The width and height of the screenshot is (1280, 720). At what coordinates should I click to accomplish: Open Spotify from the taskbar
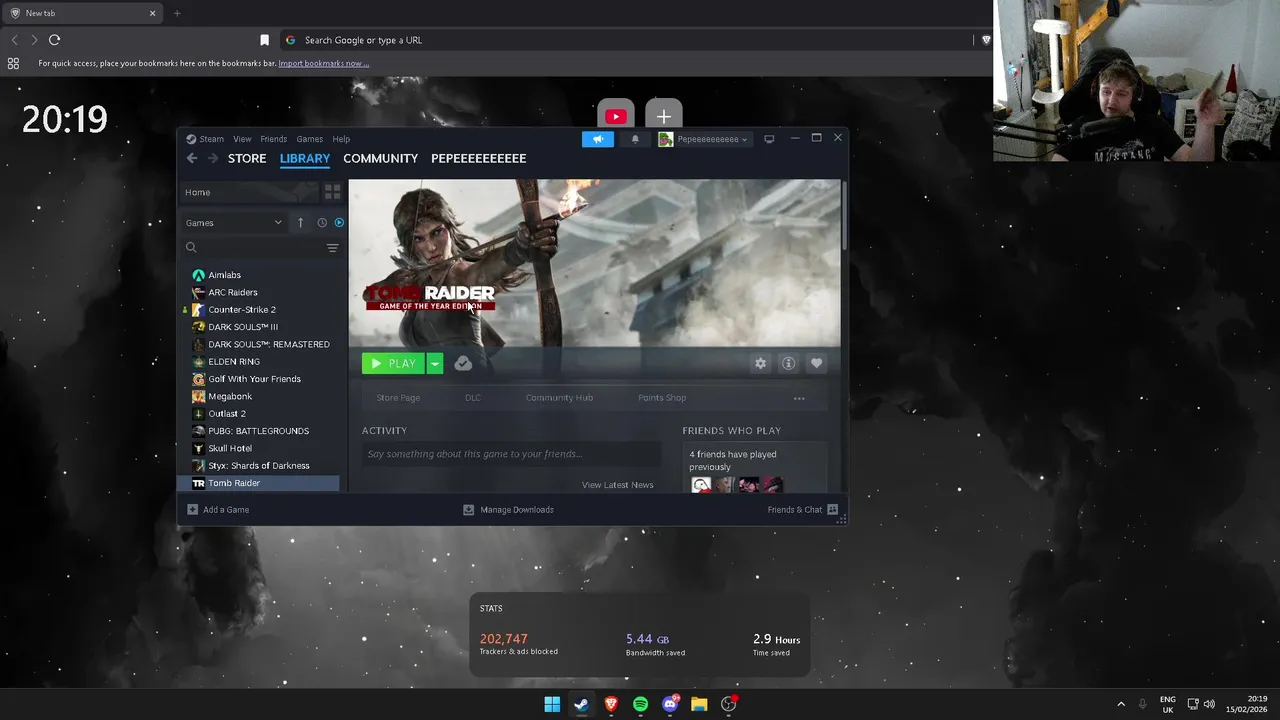point(640,704)
